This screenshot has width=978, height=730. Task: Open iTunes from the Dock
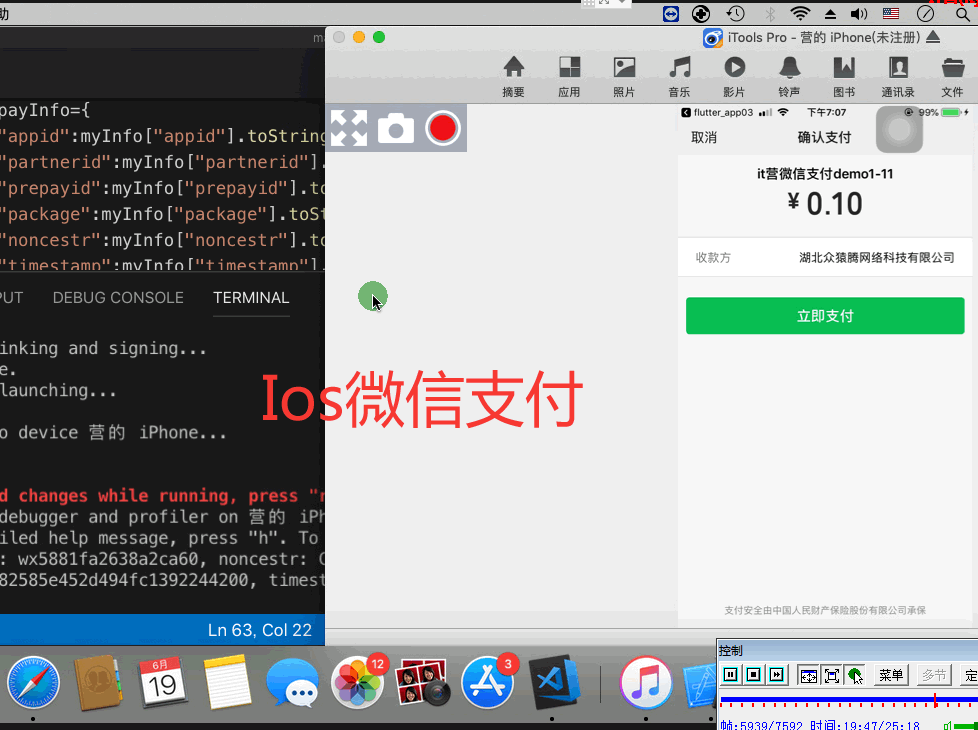point(646,683)
